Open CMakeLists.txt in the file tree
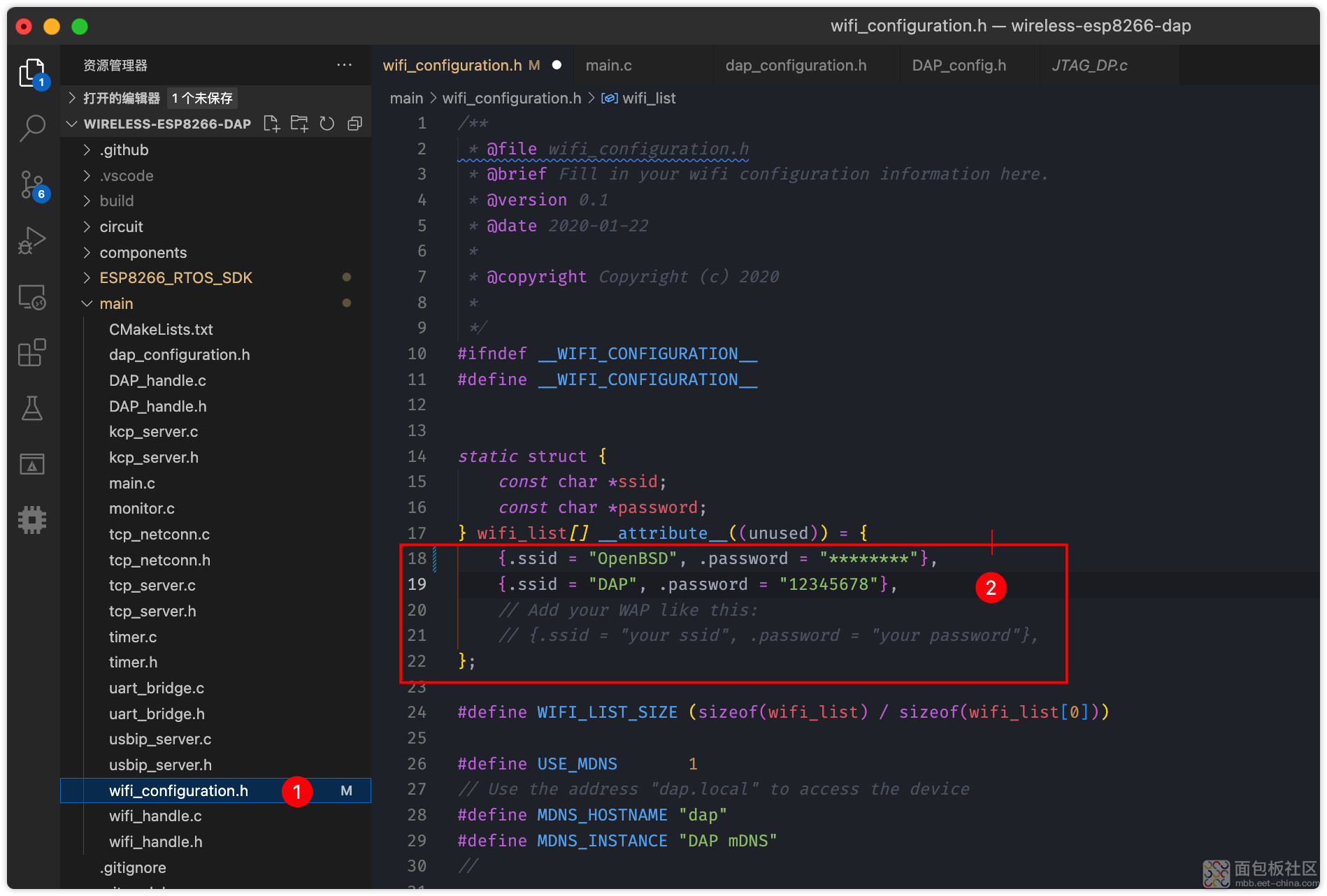Image resolution: width=1327 pixels, height=896 pixels. [x=161, y=329]
